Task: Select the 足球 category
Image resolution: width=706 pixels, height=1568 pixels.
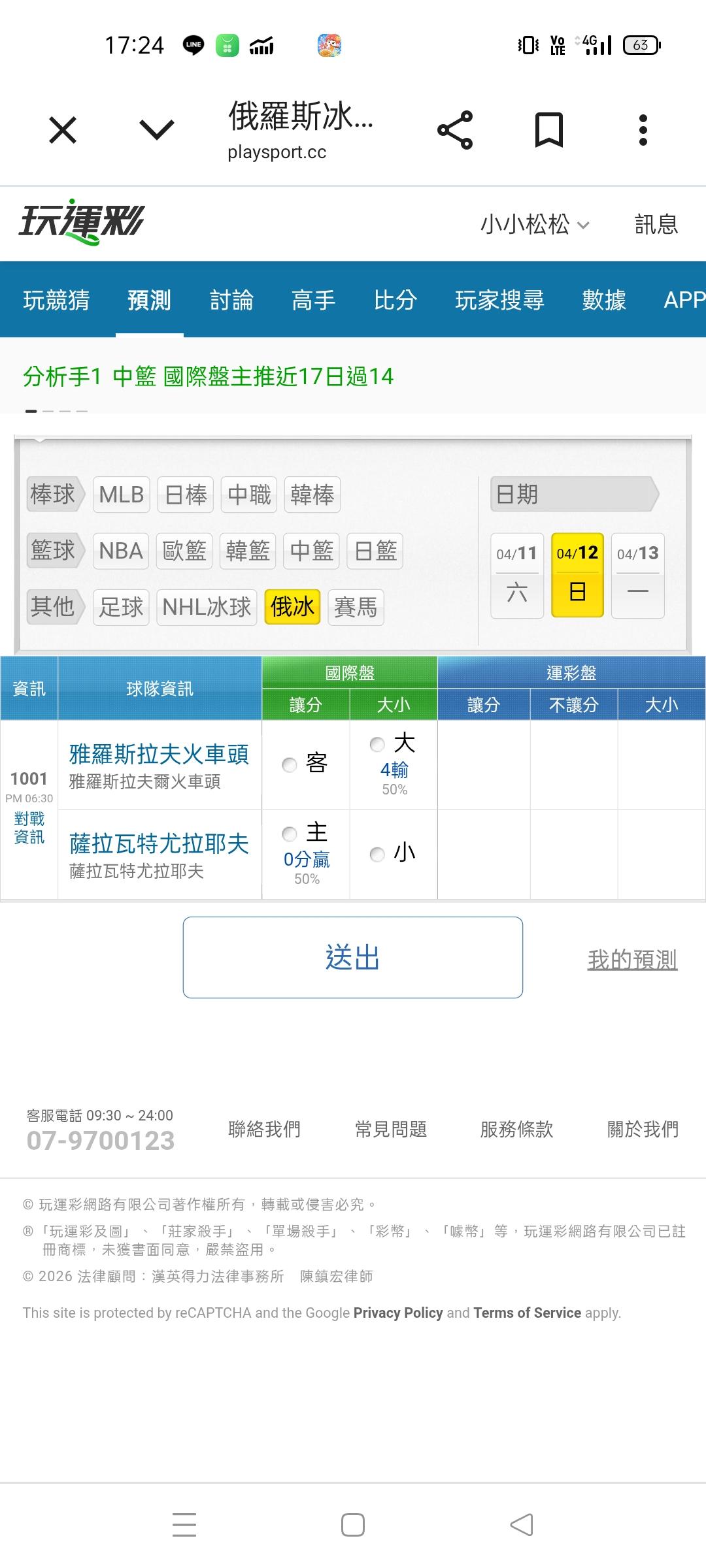Action: [x=121, y=607]
